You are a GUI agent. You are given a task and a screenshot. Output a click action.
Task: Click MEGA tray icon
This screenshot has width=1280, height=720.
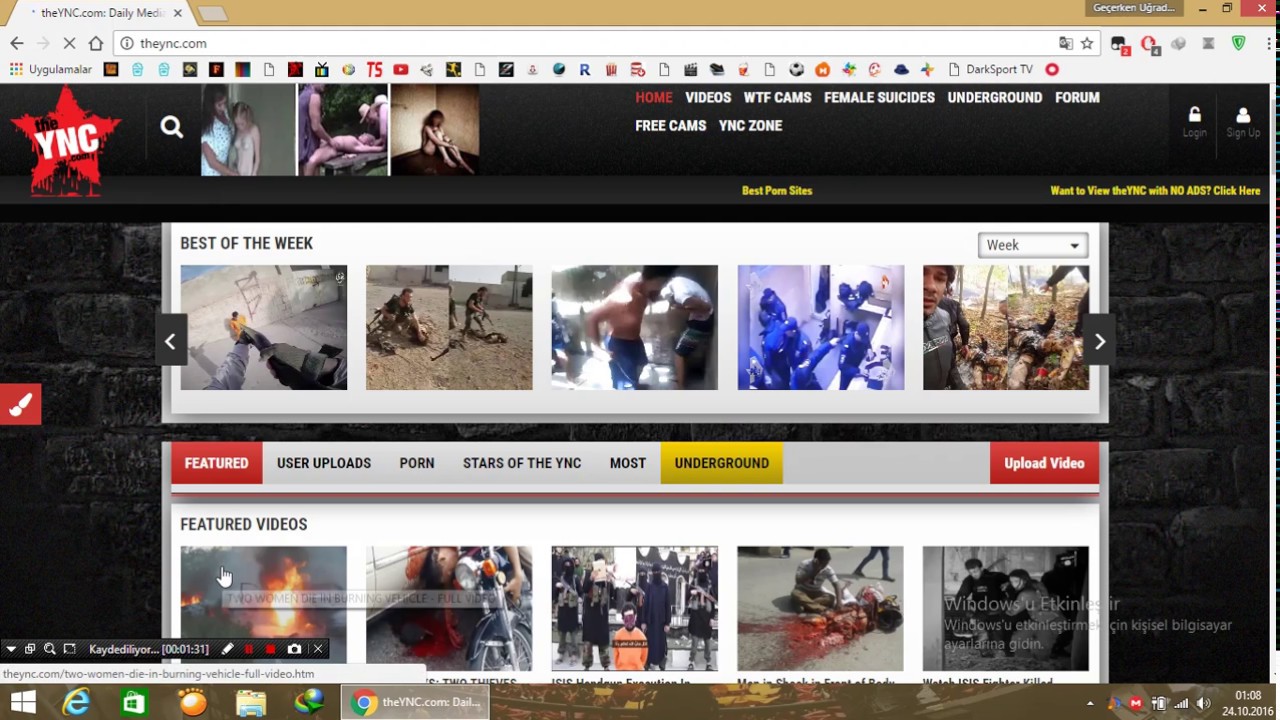click(1135, 703)
